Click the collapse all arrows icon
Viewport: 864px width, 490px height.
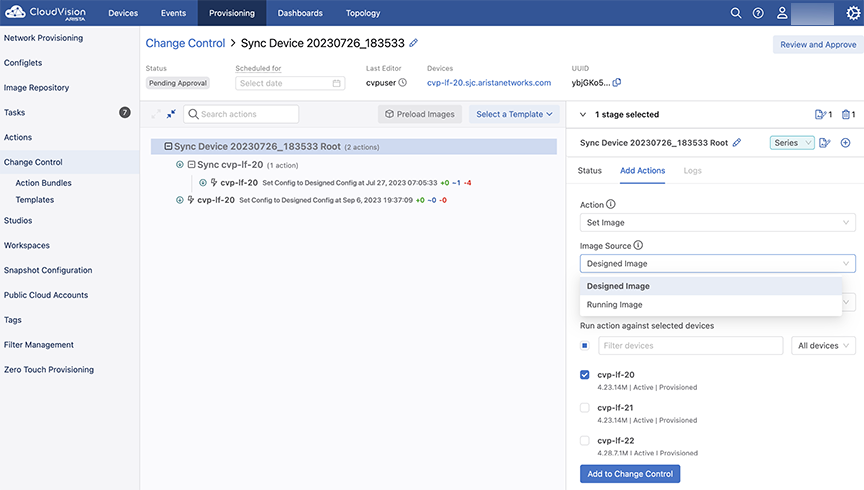pos(171,114)
